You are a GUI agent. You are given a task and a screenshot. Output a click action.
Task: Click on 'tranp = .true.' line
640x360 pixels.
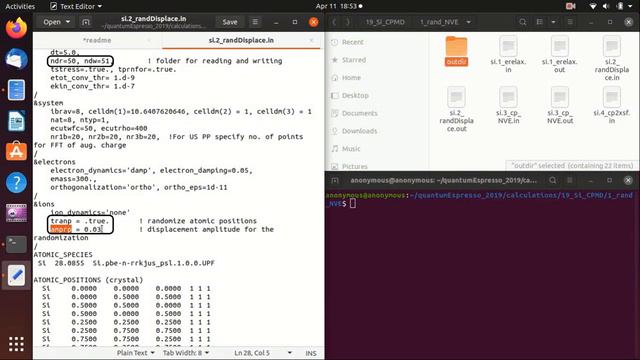point(80,221)
